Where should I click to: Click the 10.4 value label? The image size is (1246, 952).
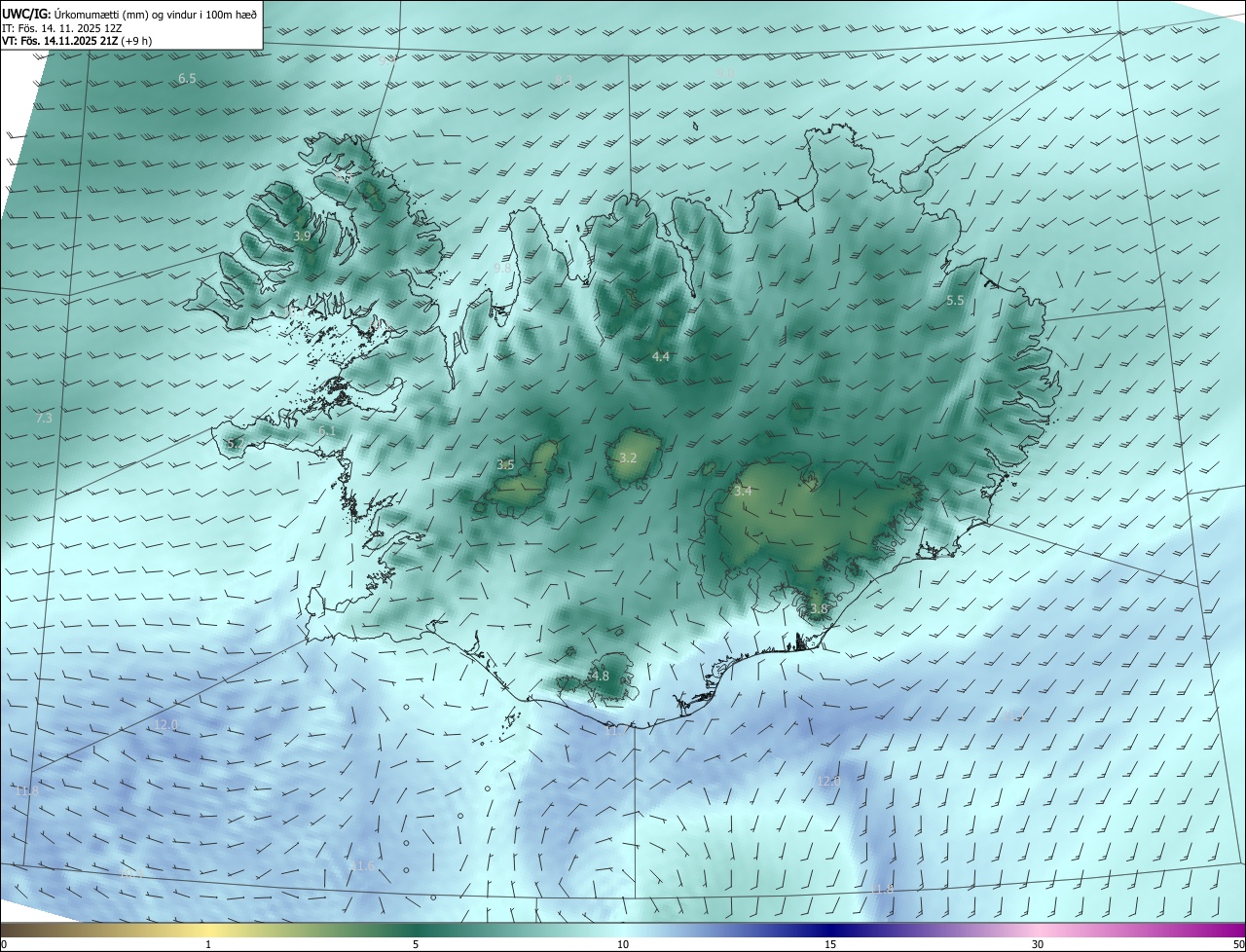pos(131,874)
